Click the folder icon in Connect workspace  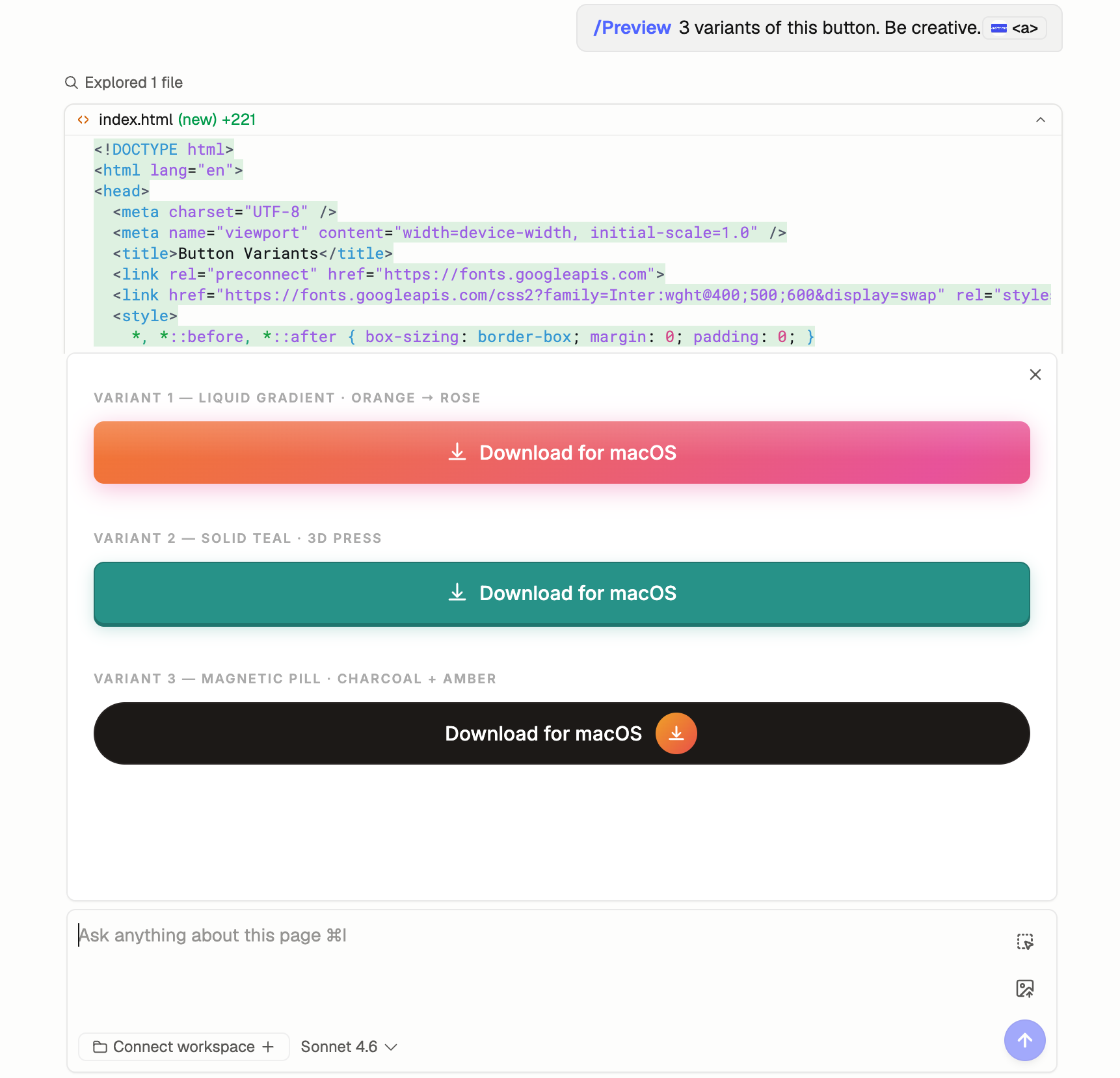100,1047
